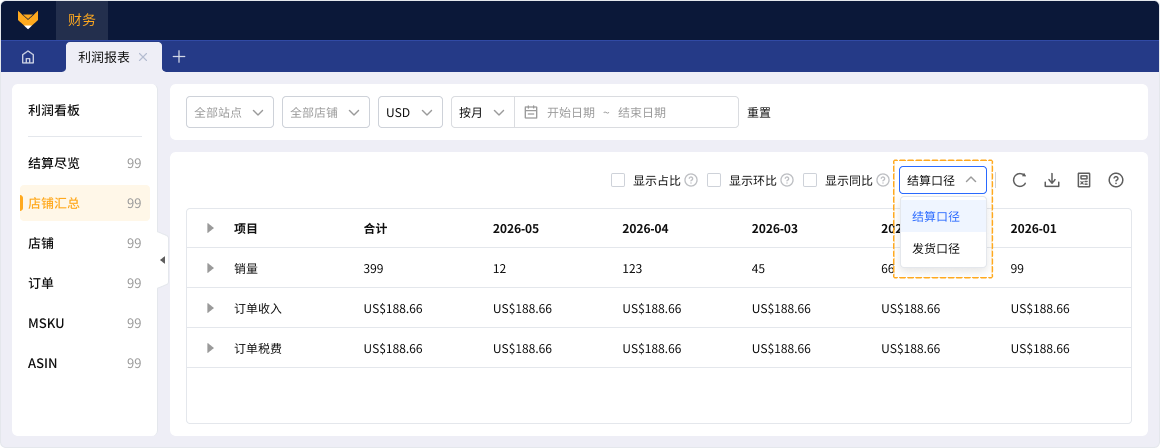Open 店铺 sidebar item
The height and width of the screenshot is (448, 1160).
(x=84, y=243)
